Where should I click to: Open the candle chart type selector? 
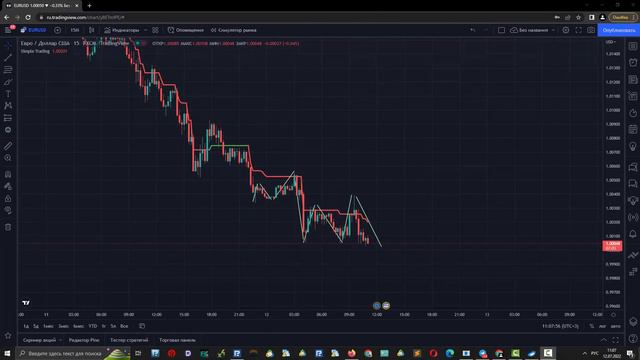91,30
